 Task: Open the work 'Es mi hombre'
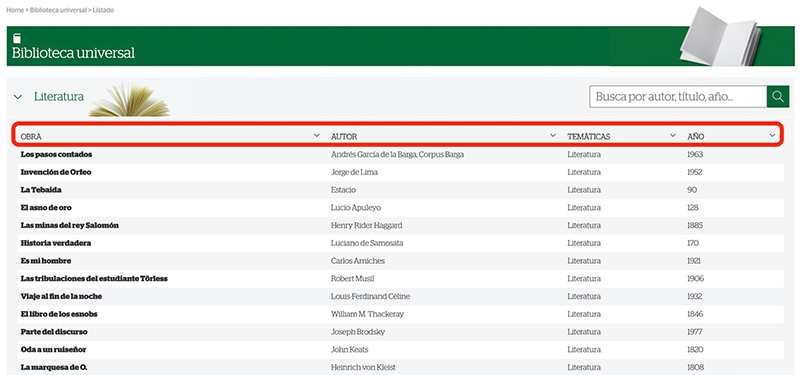pos(46,261)
